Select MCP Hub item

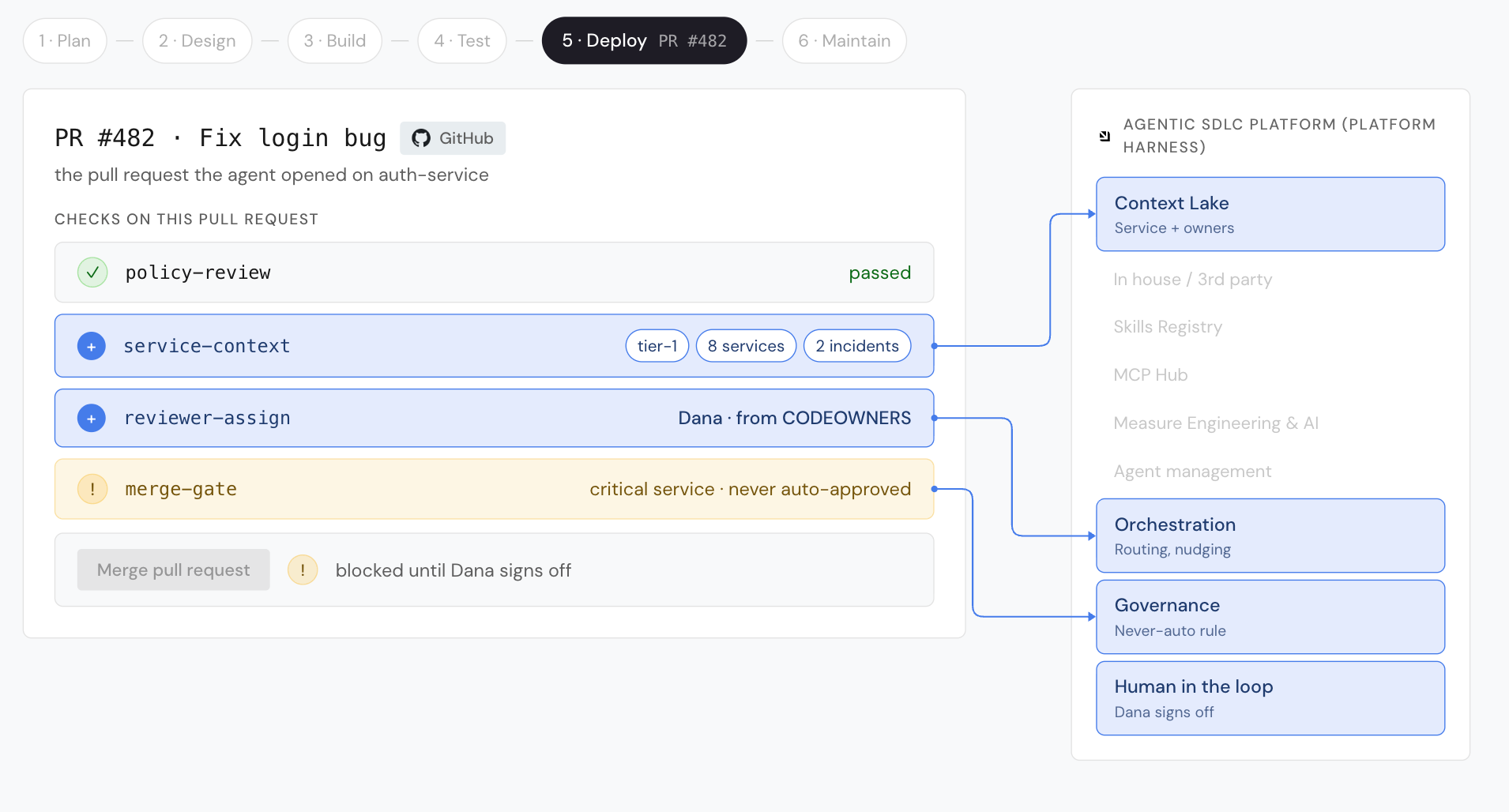tap(1150, 375)
